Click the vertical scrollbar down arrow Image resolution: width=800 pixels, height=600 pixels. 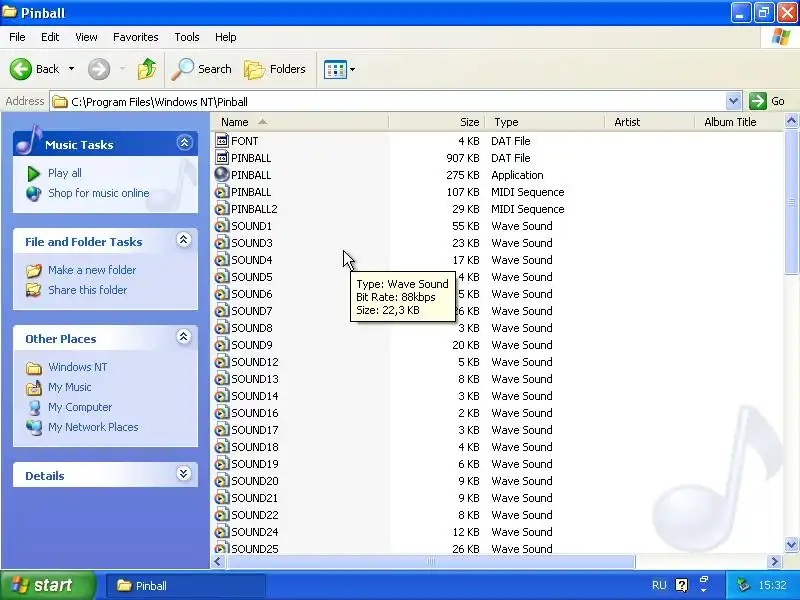791,544
